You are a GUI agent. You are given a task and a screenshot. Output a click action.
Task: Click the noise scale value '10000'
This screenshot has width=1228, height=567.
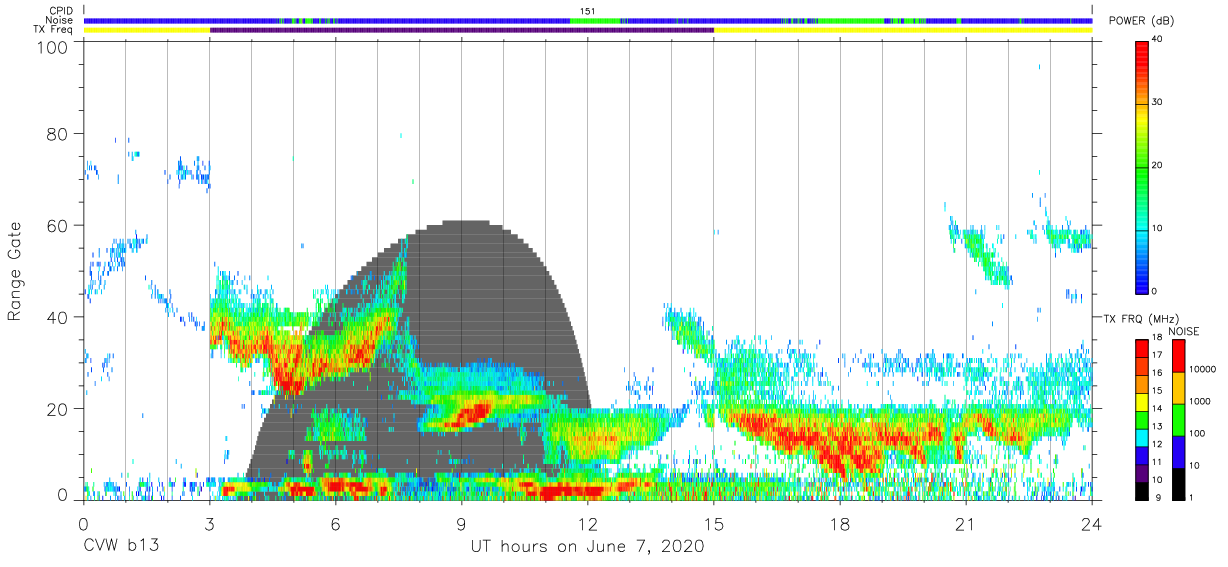tap(1201, 370)
